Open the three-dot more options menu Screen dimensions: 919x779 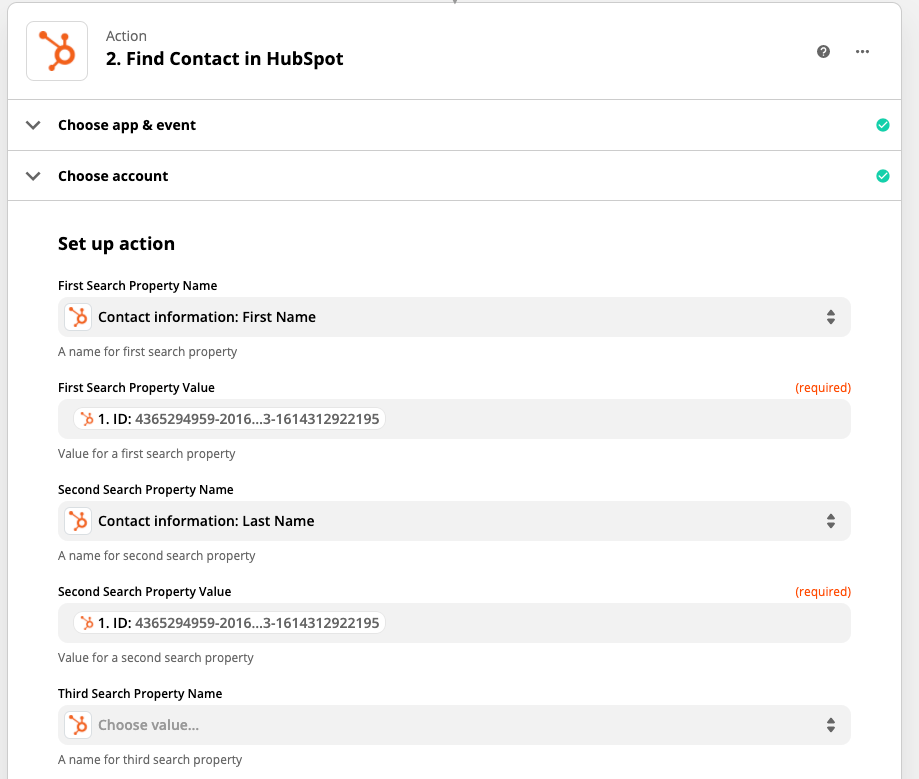point(862,52)
